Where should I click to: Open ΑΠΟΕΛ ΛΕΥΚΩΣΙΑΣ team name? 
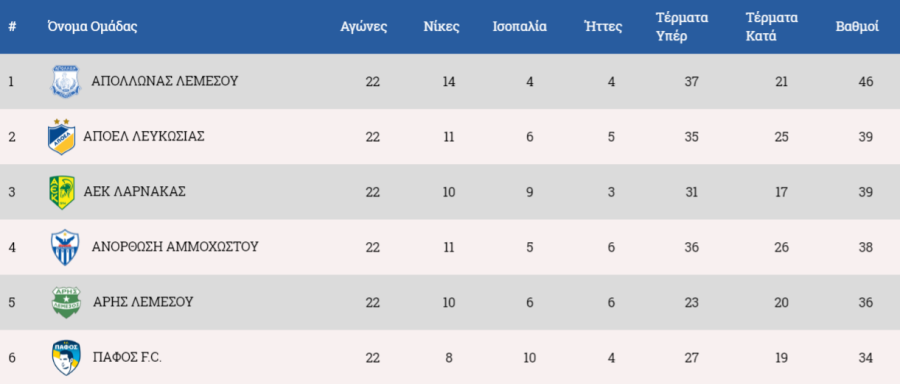(x=144, y=137)
